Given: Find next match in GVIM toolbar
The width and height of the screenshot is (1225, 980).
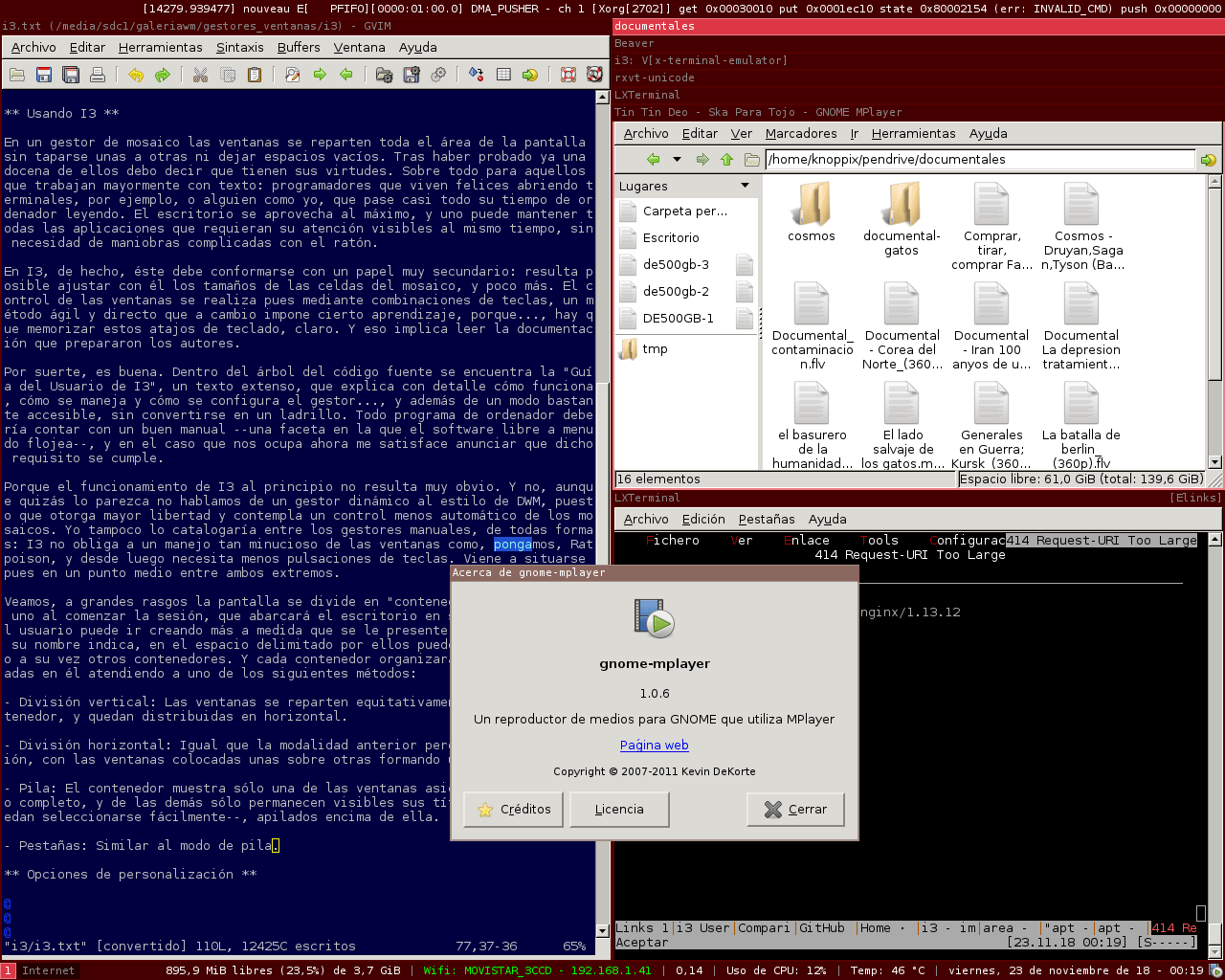Looking at the screenshot, I should click(x=320, y=75).
